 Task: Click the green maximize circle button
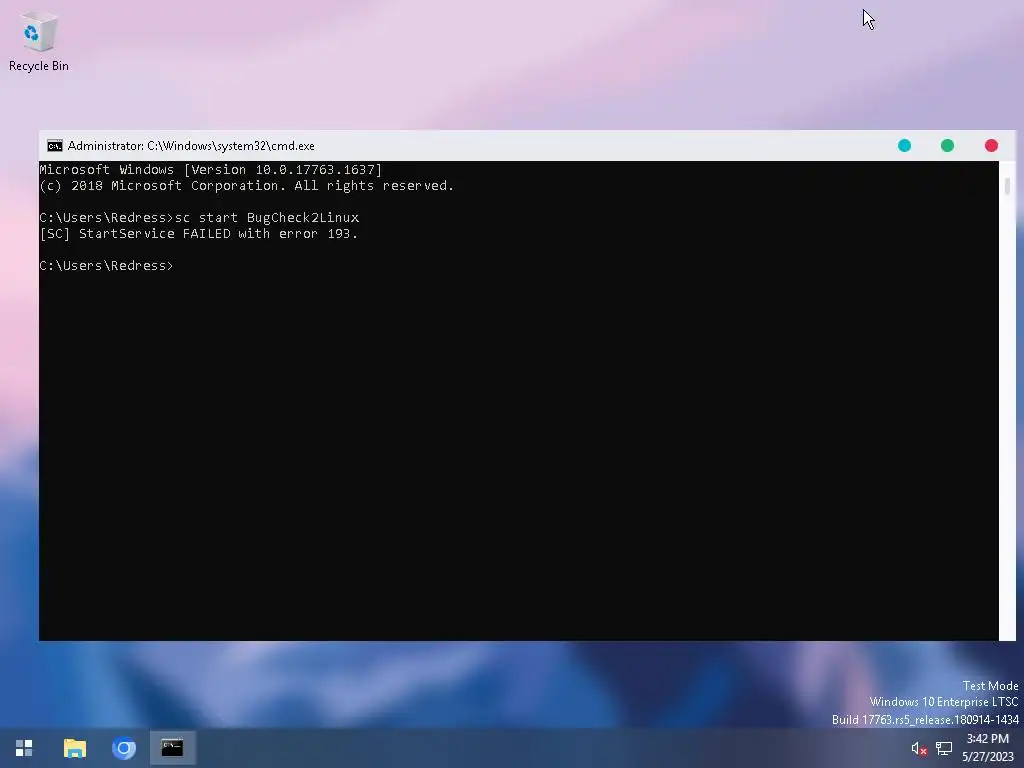(x=948, y=146)
